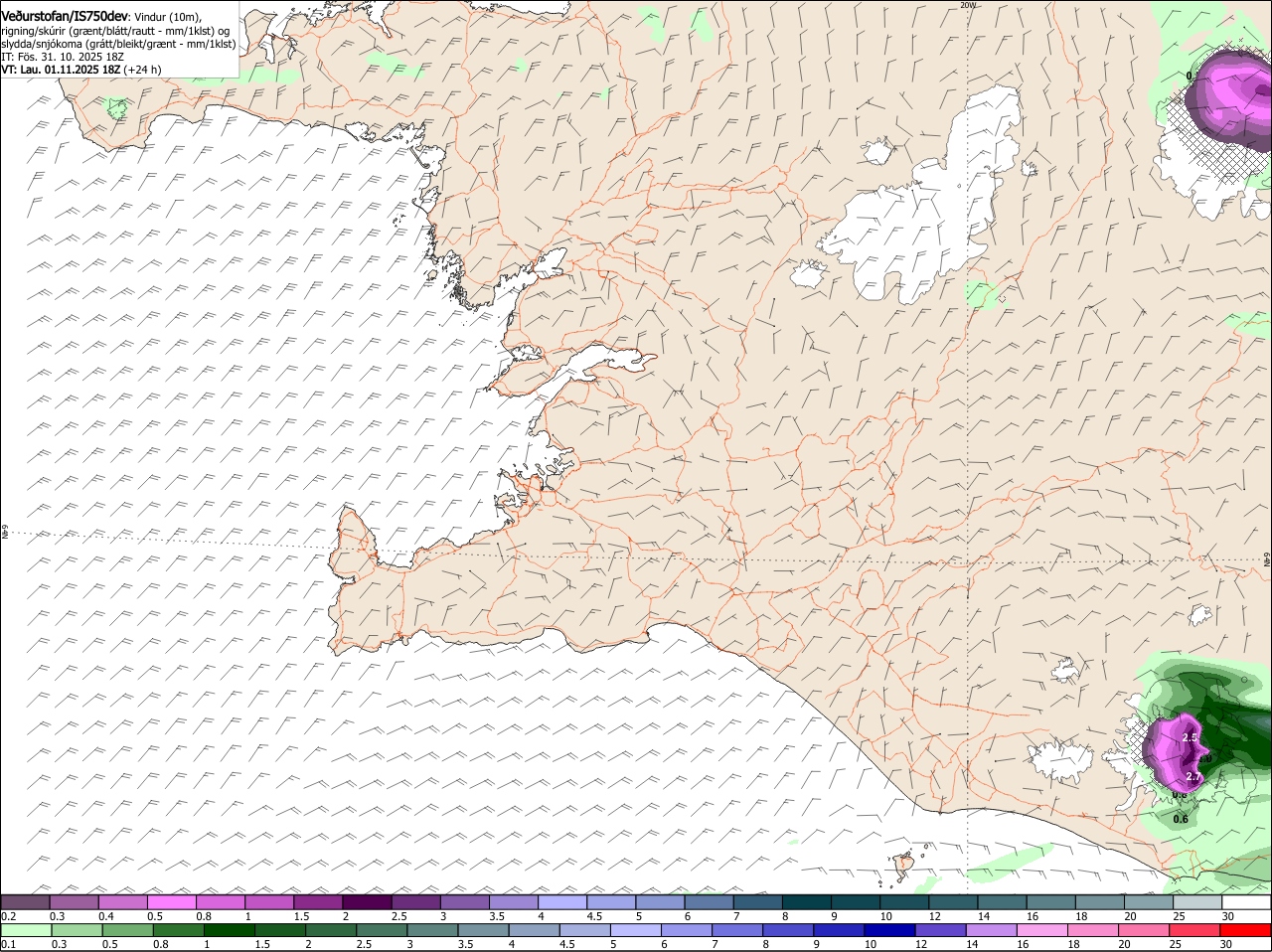The height and width of the screenshot is (952, 1272).
Task: Click the 'IT: Fös. 31. 10. 2025 18Z' line
Action: pyautogui.click(x=63, y=57)
